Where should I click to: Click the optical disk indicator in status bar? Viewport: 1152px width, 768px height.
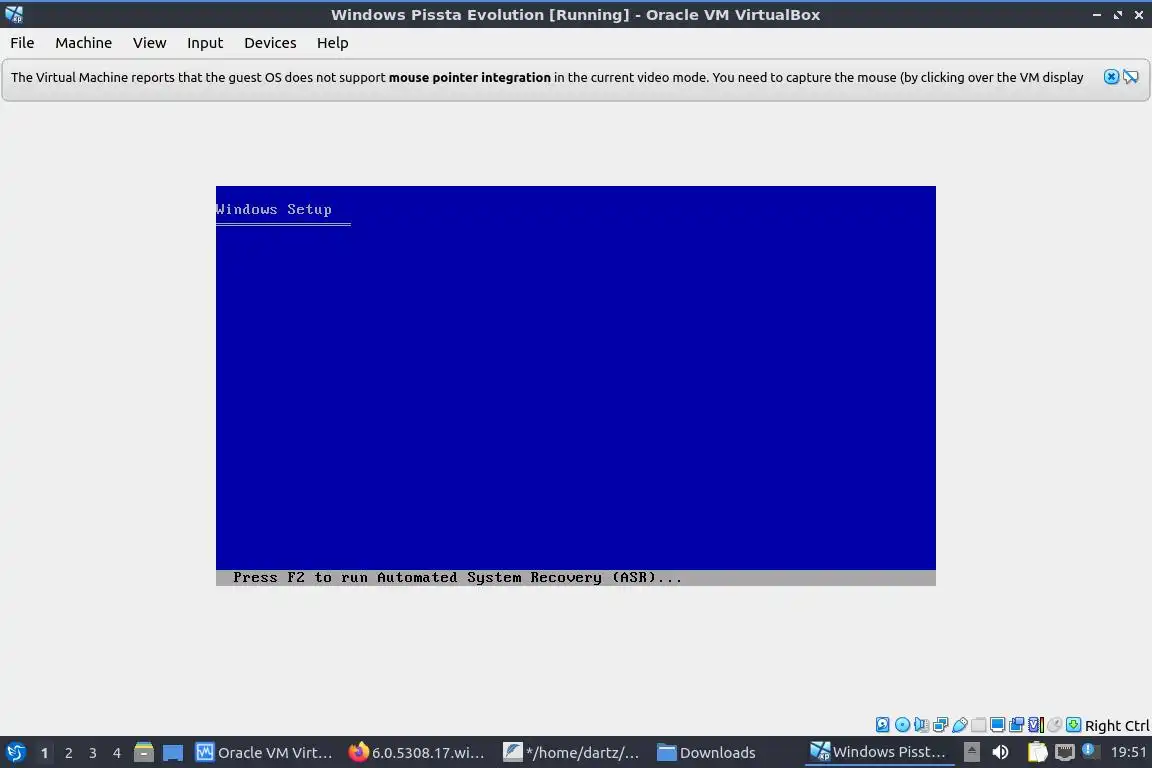point(902,725)
